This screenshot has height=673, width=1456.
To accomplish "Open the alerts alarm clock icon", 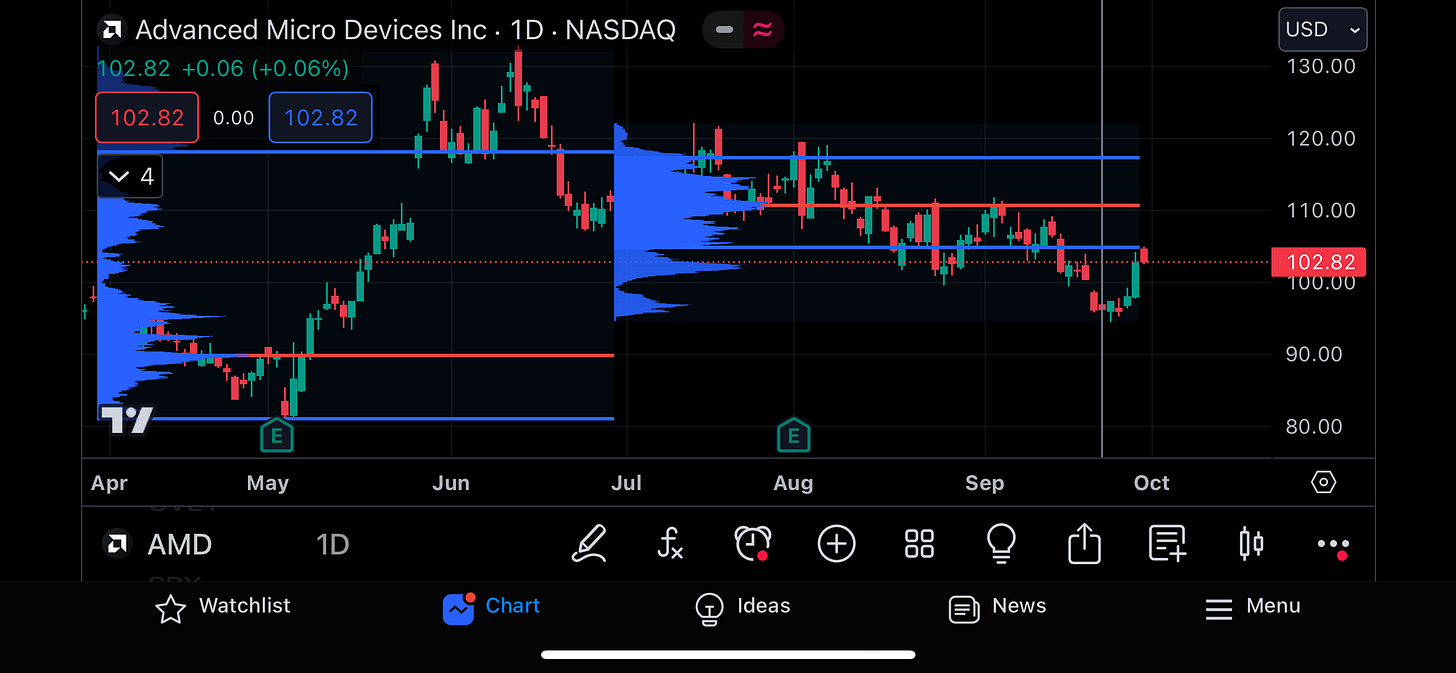I will [752, 544].
